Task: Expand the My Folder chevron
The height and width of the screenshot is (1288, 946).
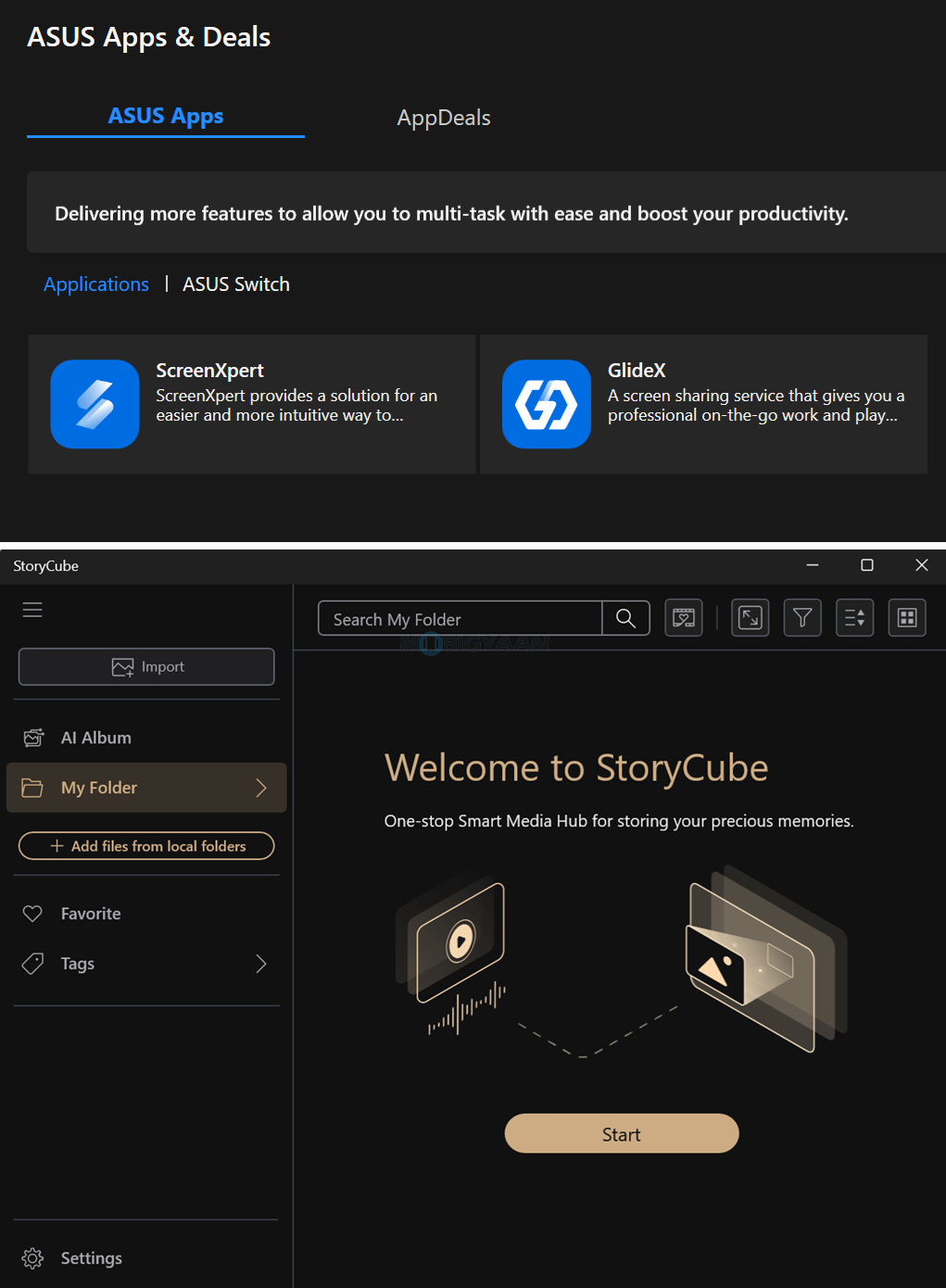Action: coord(261,788)
